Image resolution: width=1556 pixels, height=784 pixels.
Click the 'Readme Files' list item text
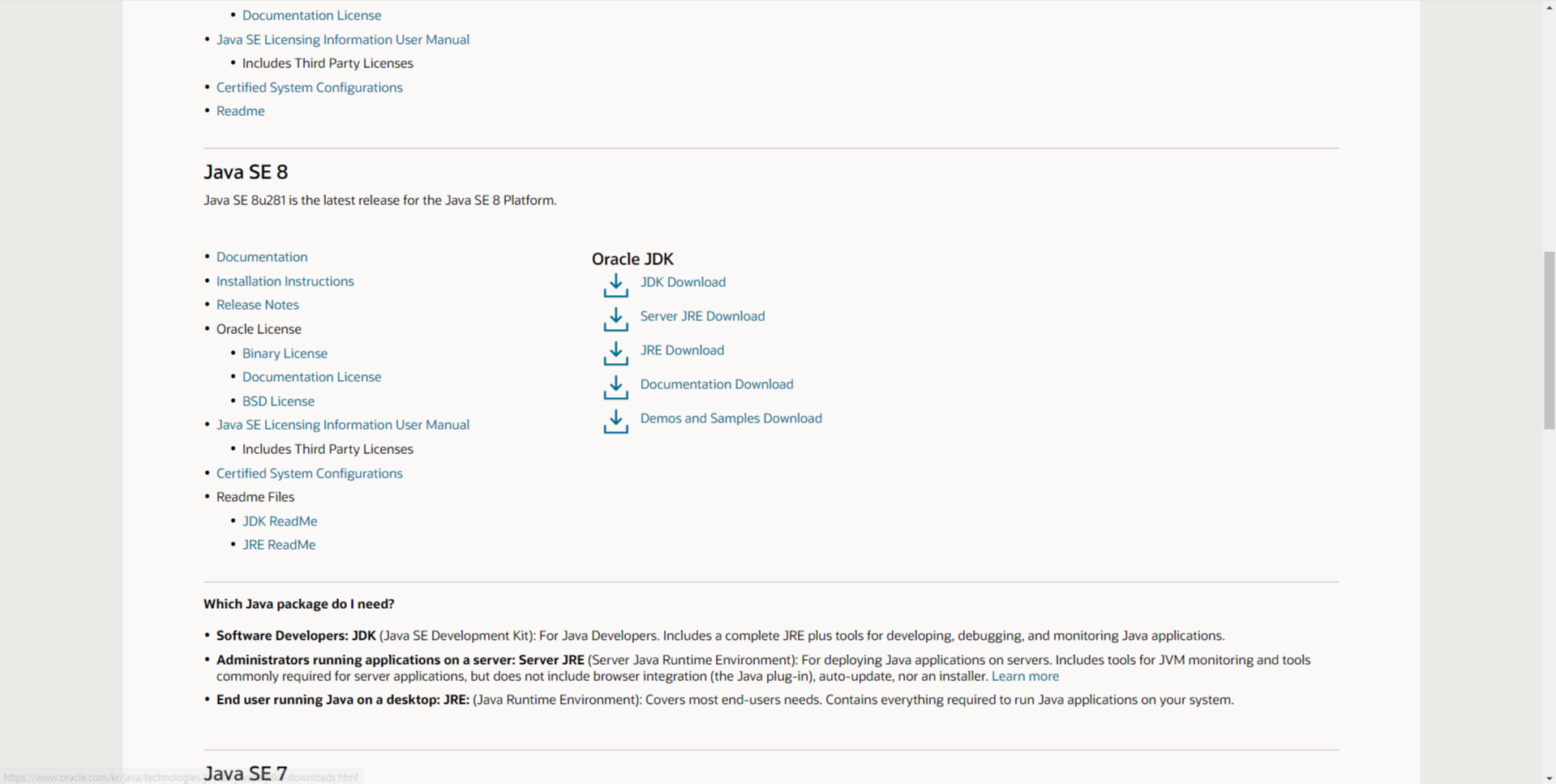(x=255, y=497)
